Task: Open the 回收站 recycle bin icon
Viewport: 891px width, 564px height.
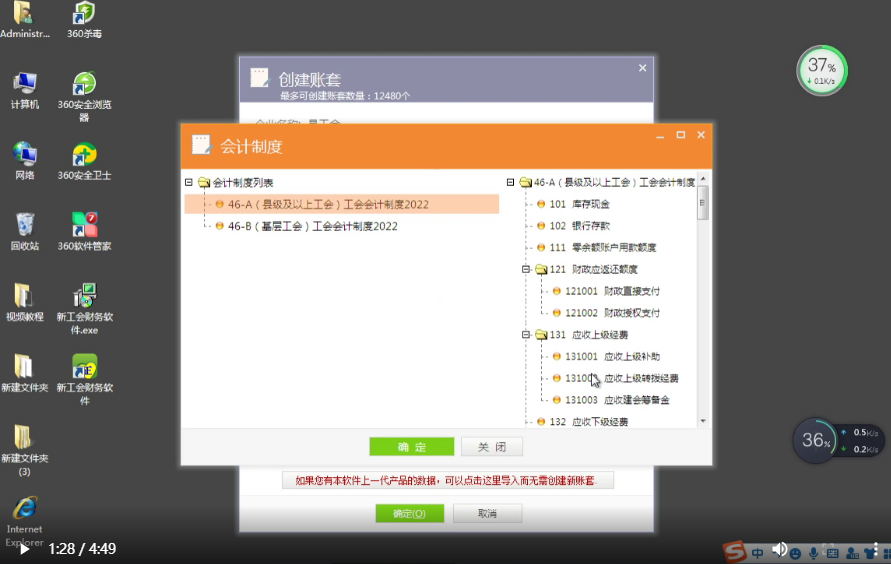Action: [25, 225]
